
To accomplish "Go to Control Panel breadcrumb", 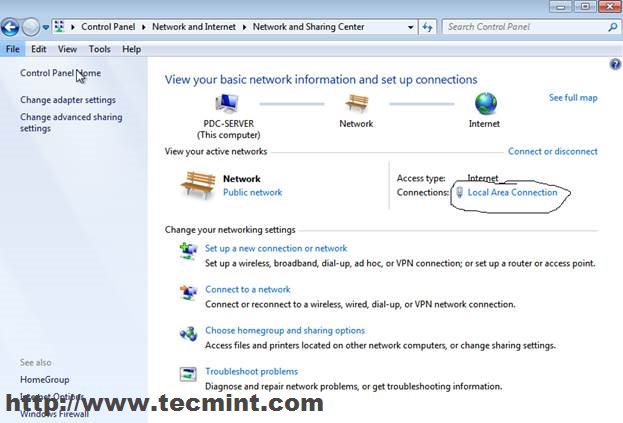I will [x=108, y=27].
